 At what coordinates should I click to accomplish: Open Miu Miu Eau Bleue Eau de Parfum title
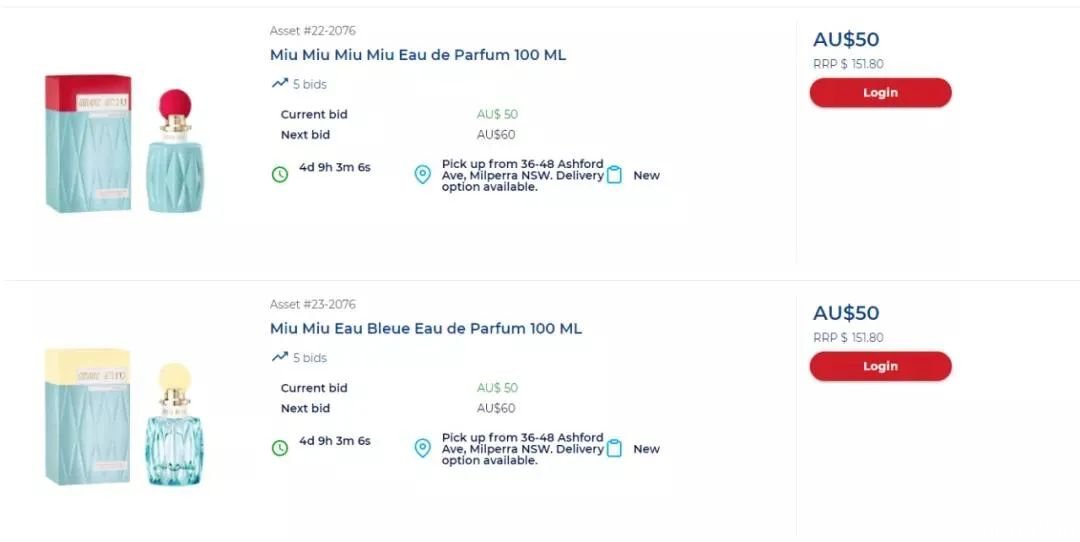pyautogui.click(x=426, y=328)
